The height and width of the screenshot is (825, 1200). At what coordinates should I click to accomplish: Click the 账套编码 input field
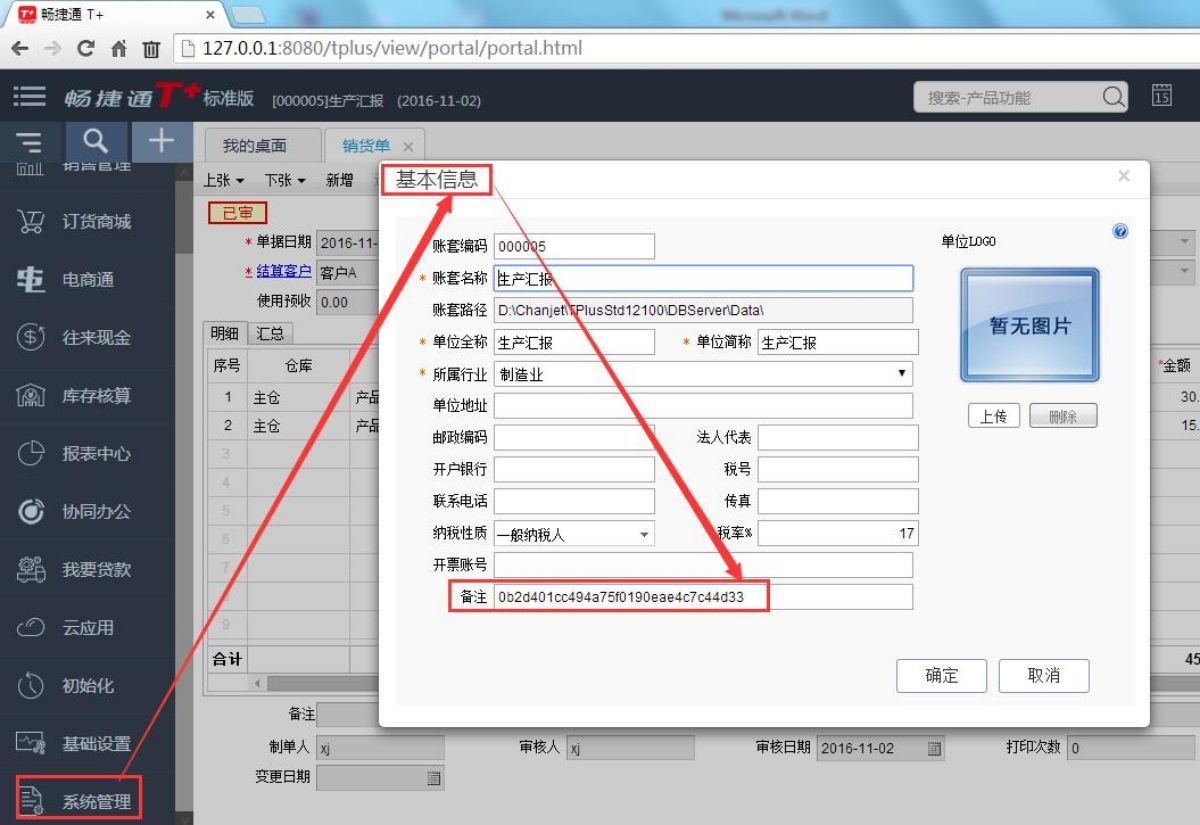pos(575,246)
